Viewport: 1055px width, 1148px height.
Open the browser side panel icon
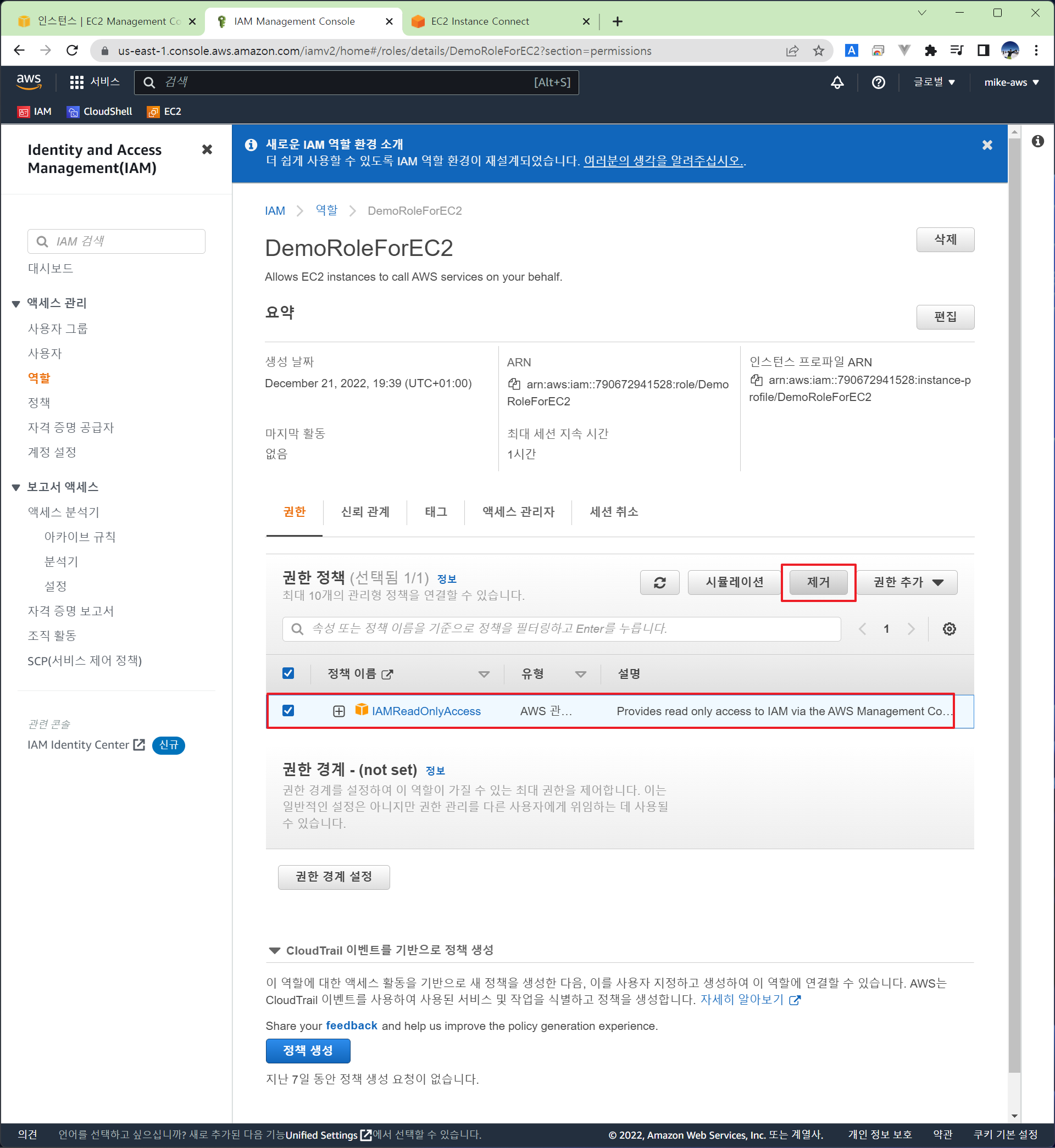point(983,51)
